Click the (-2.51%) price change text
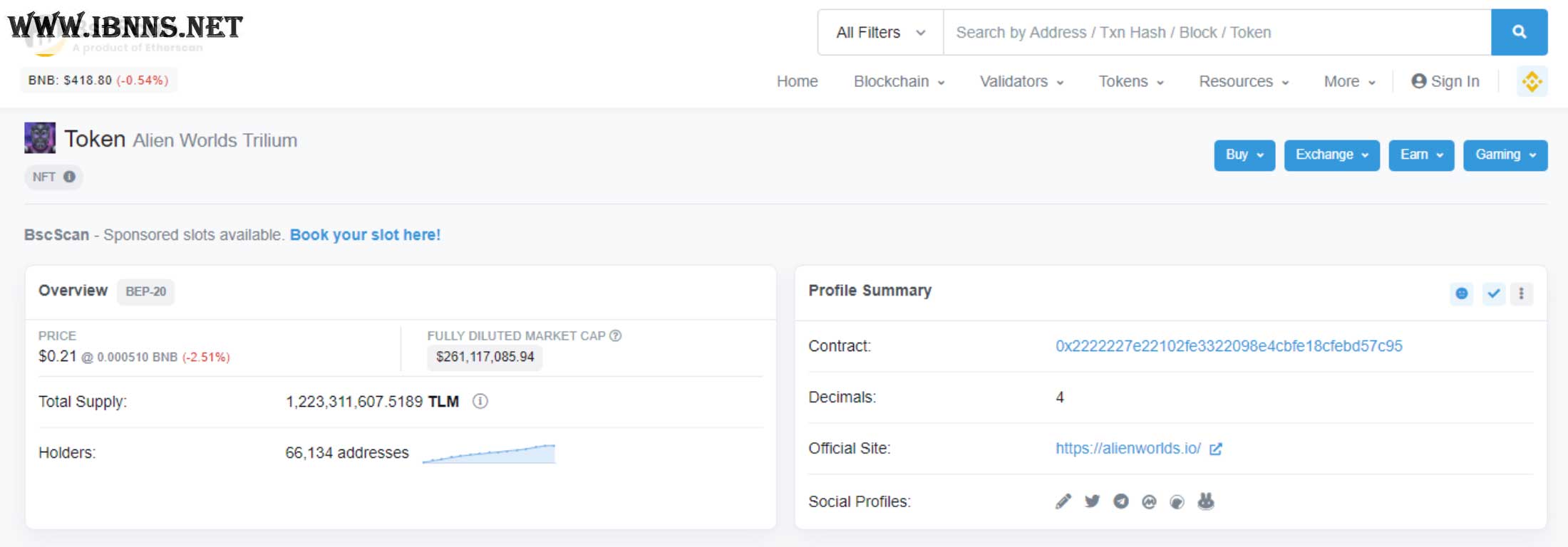1568x547 pixels. (x=206, y=357)
